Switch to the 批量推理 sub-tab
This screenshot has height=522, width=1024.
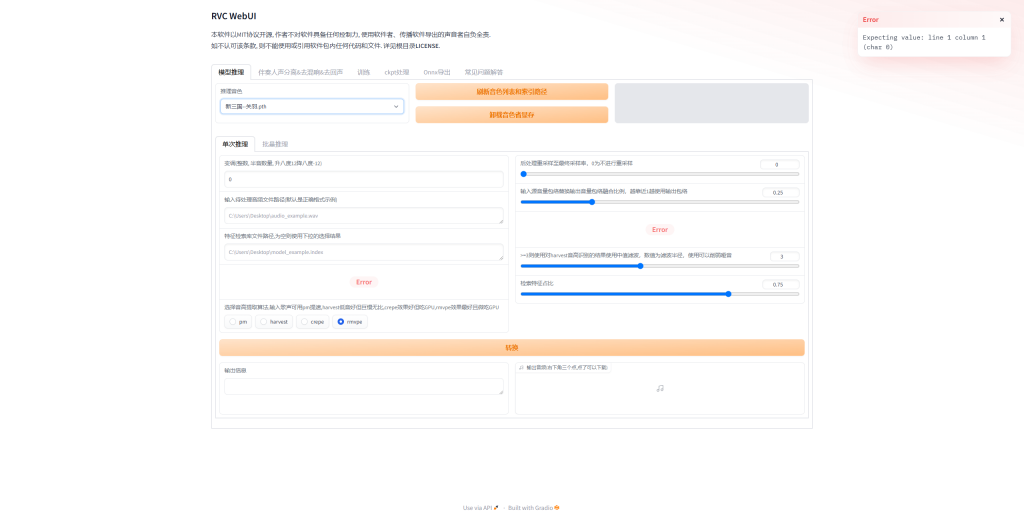click(x=275, y=144)
